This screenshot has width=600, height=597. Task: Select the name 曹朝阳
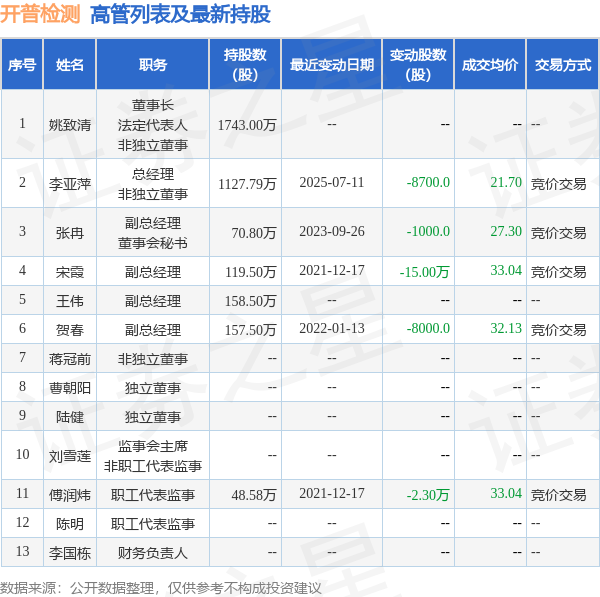(x=70, y=388)
